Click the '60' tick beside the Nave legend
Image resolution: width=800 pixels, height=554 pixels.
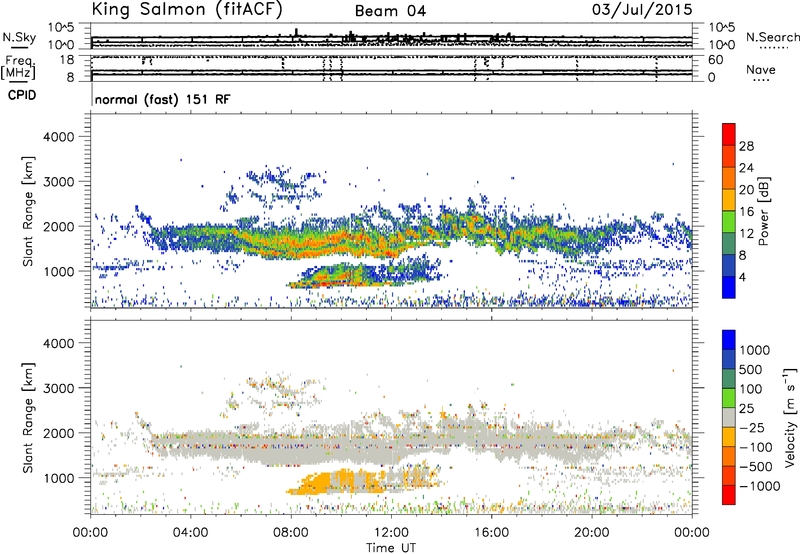(x=715, y=60)
